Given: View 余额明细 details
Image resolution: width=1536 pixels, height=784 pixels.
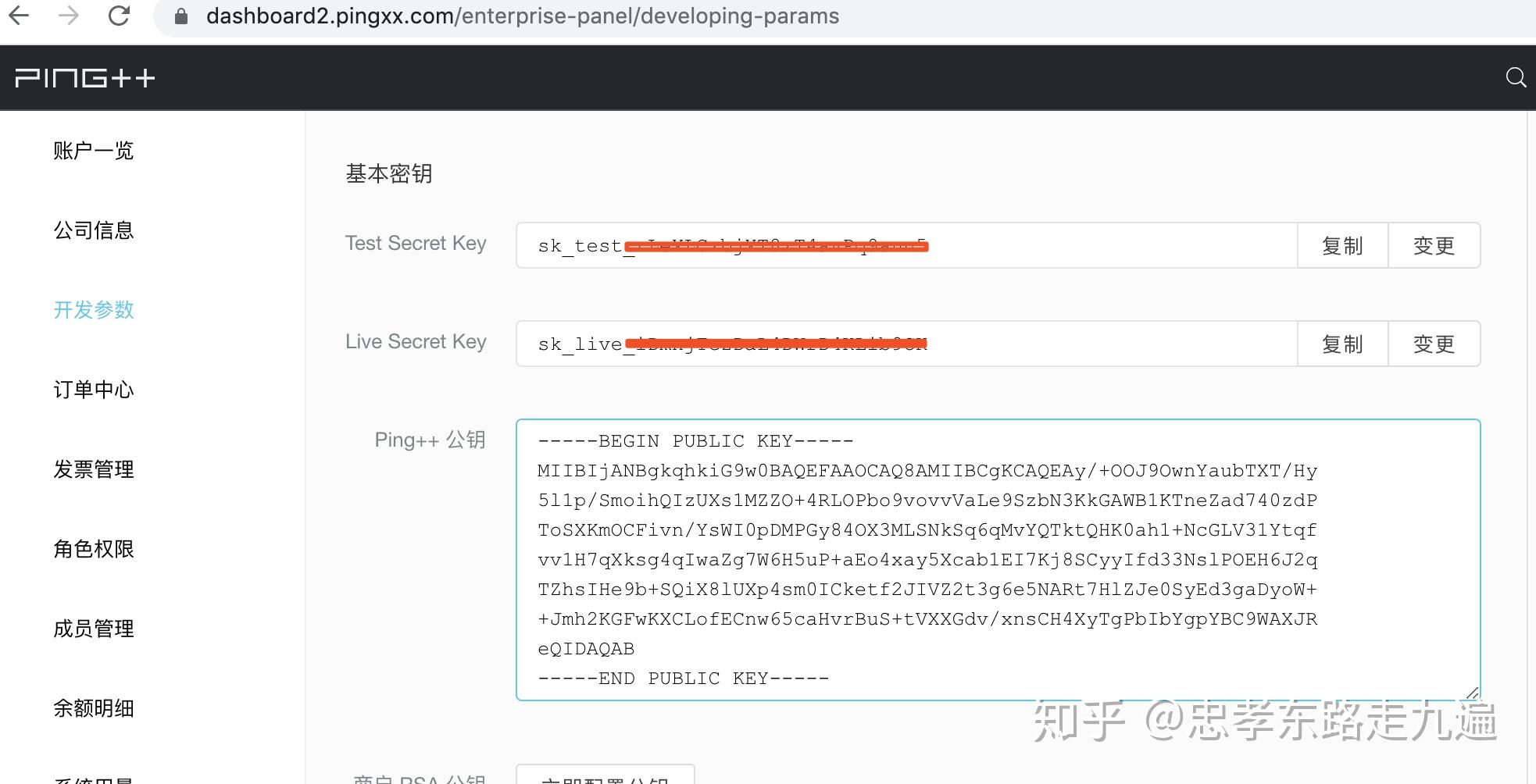Looking at the screenshot, I should point(94,708).
